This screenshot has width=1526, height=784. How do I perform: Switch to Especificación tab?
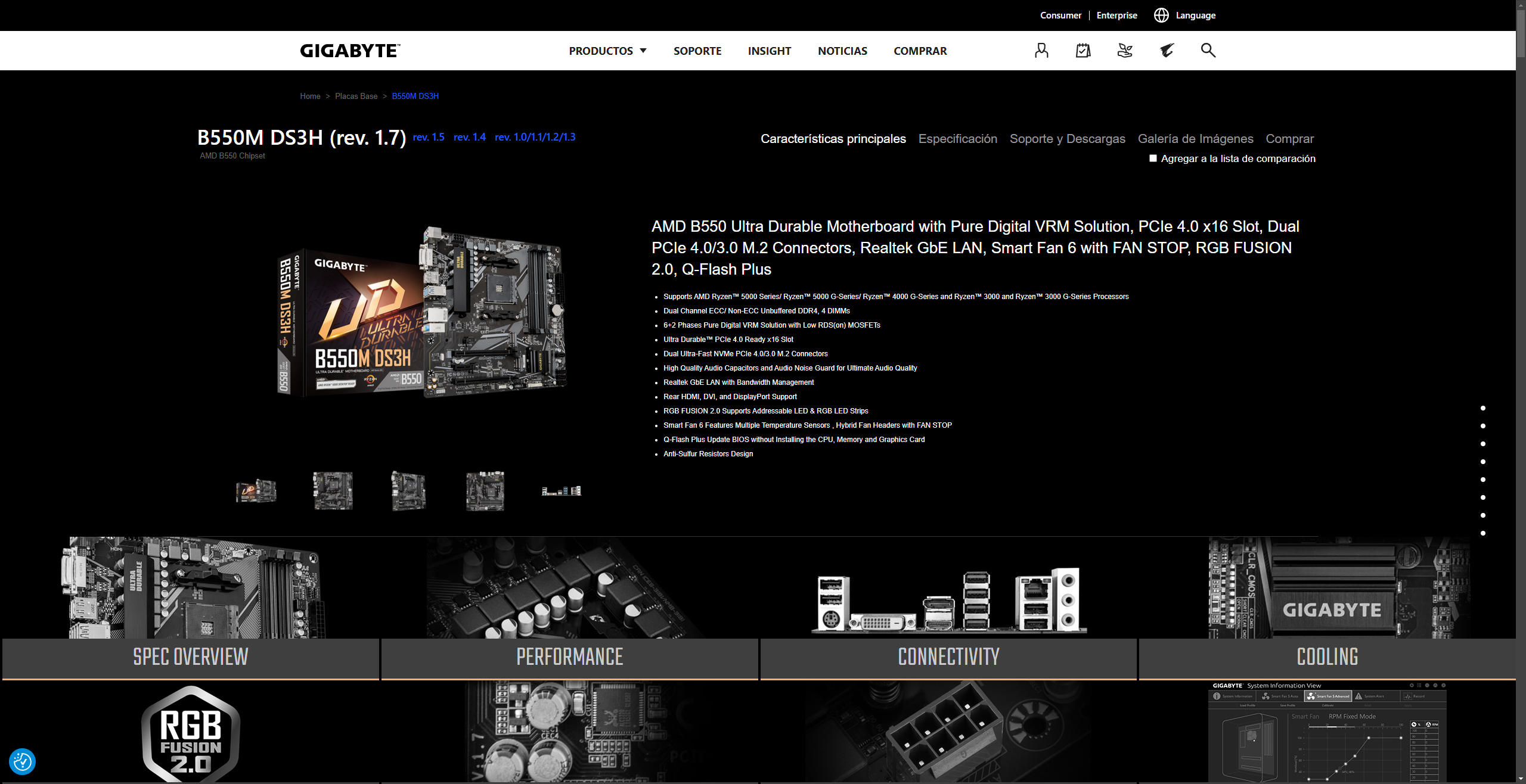(958, 139)
